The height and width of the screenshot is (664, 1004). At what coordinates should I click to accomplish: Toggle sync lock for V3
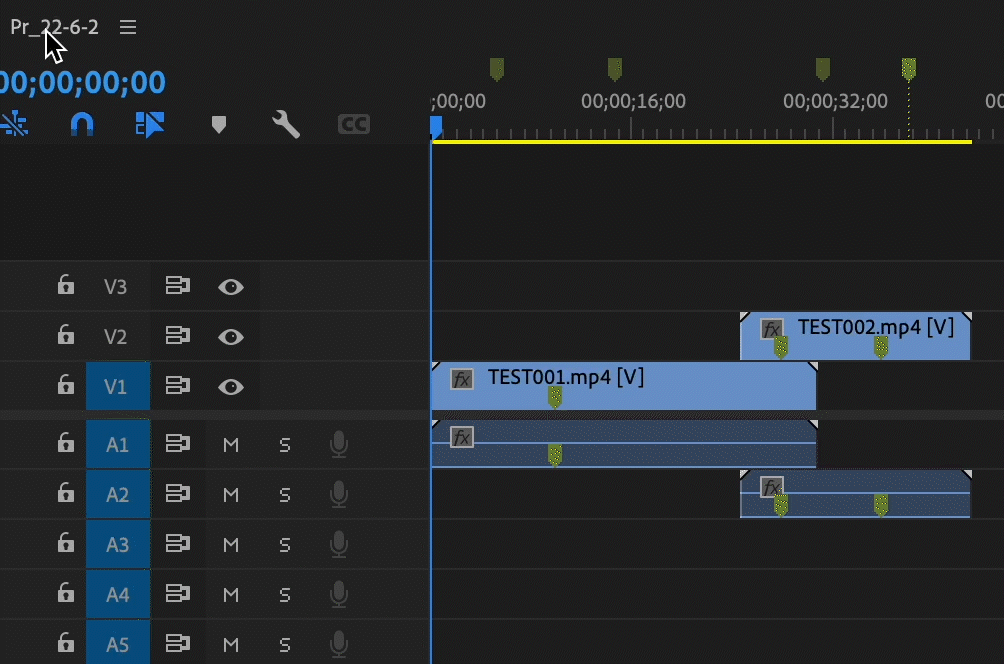click(178, 285)
